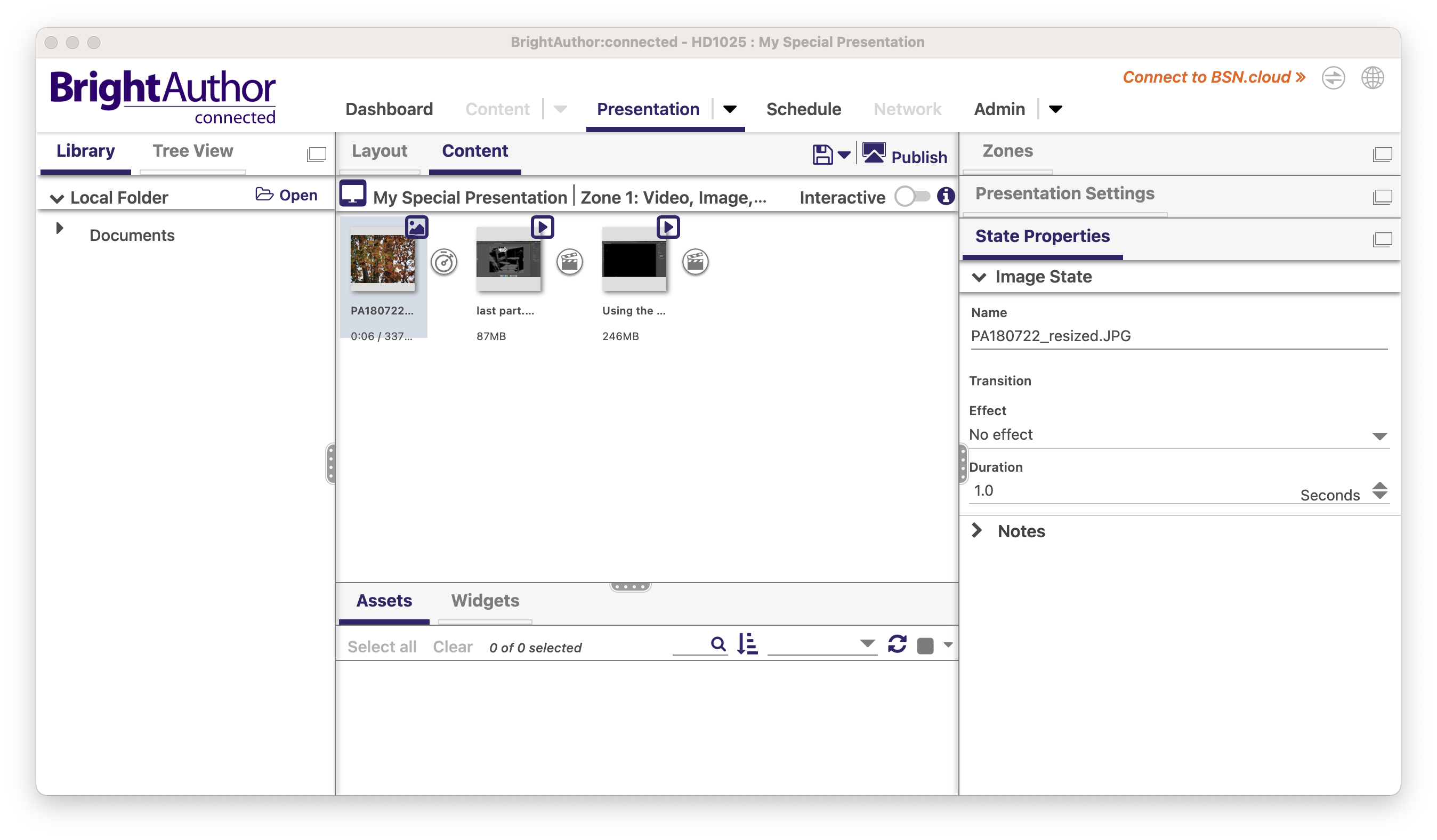Open the sort field dropdown
Viewport: 1437px width, 840px height.
point(822,644)
